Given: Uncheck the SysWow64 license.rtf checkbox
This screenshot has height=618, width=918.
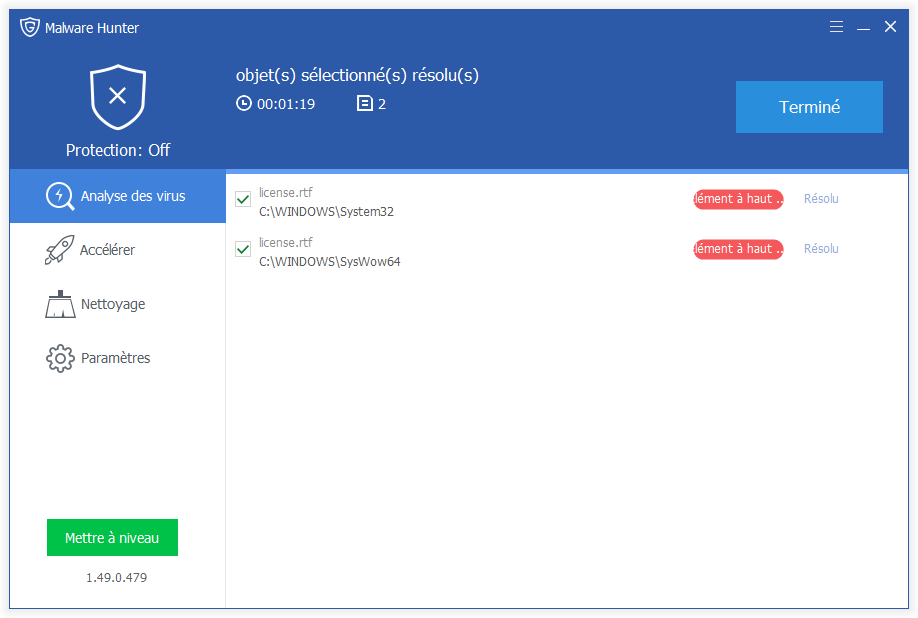Looking at the screenshot, I should 242,249.
